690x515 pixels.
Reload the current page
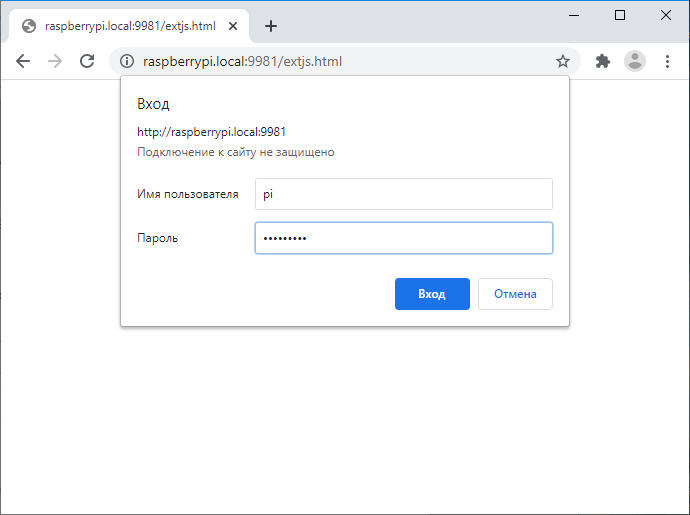(x=87, y=61)
